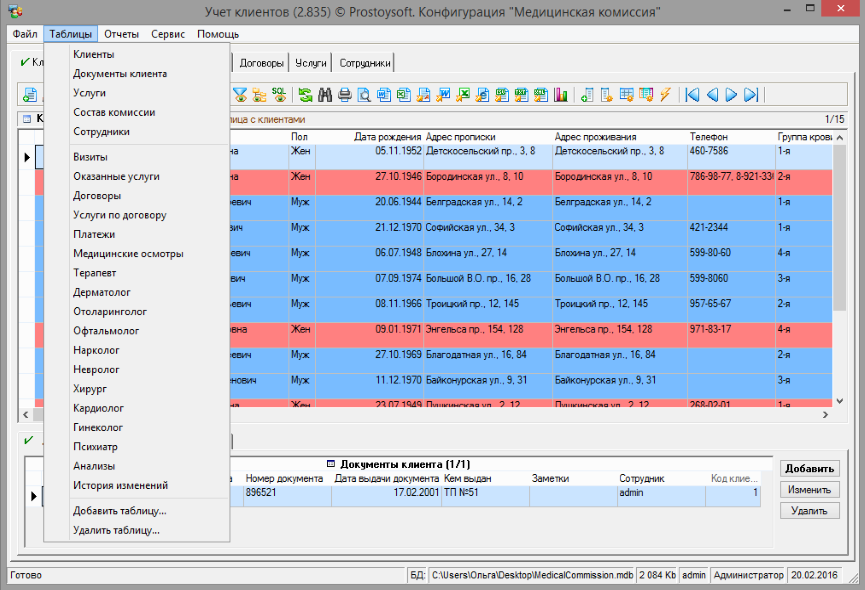
Task: Open the SQL query tool icon
Action: coord(279,95)
